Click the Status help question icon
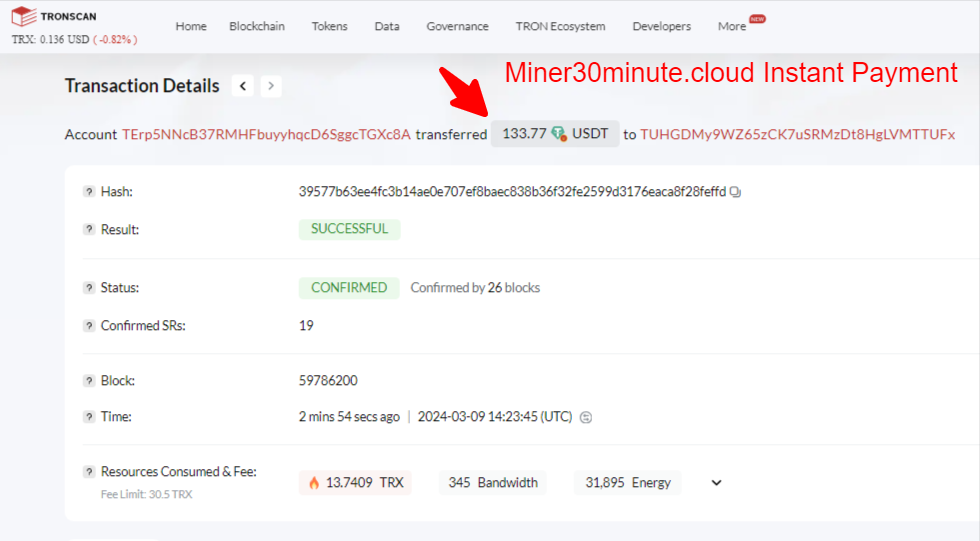The height and width of the screenshot is (541, 980). [x=89, y=287]
